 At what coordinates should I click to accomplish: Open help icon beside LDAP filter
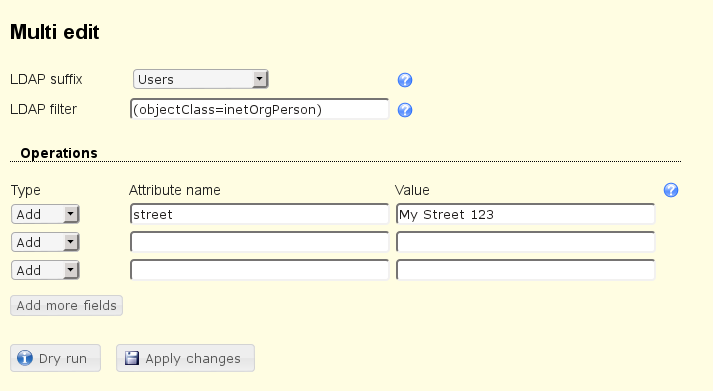tap(405, 110)
